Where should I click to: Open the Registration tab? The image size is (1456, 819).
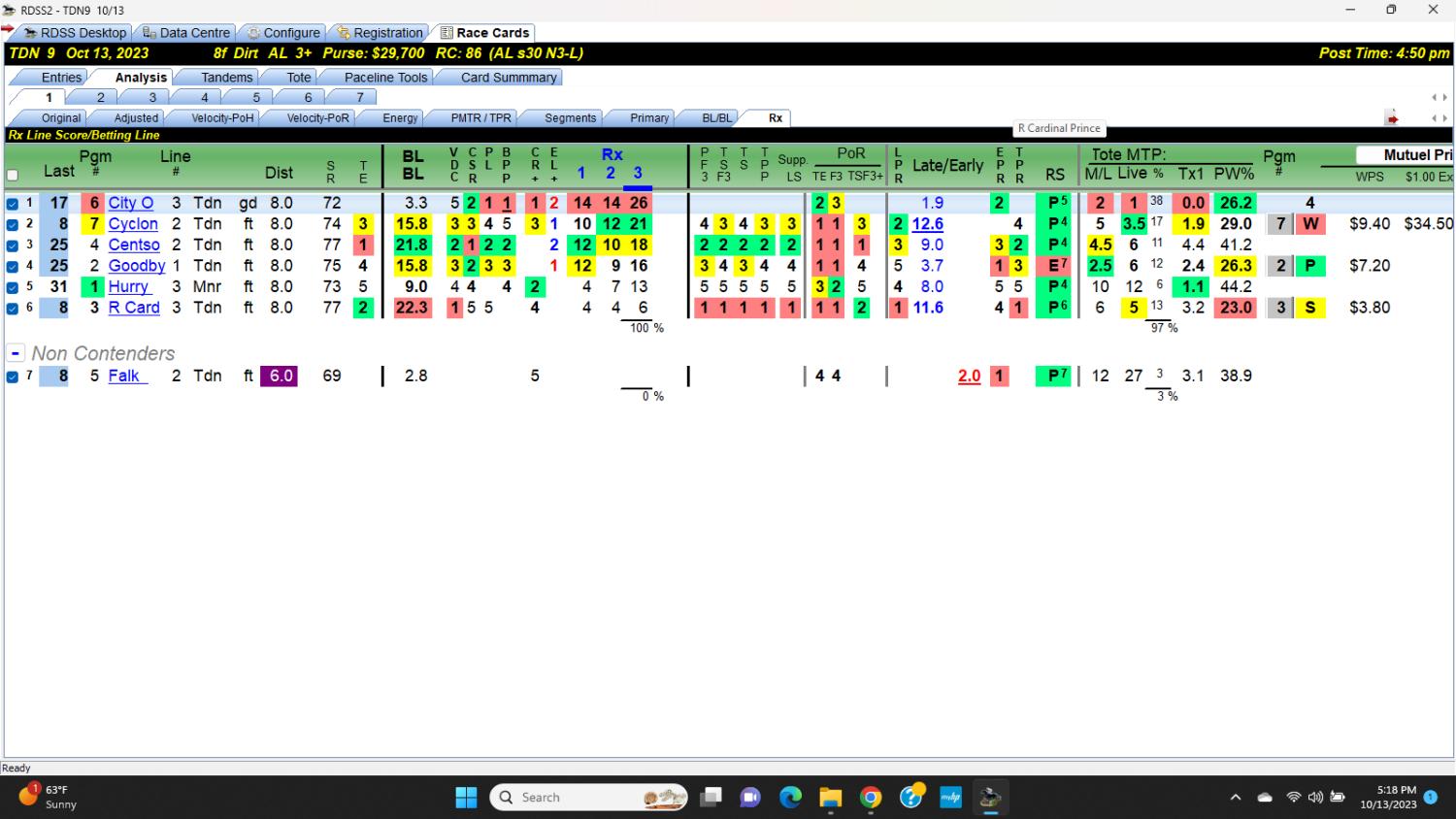(380, 33)
